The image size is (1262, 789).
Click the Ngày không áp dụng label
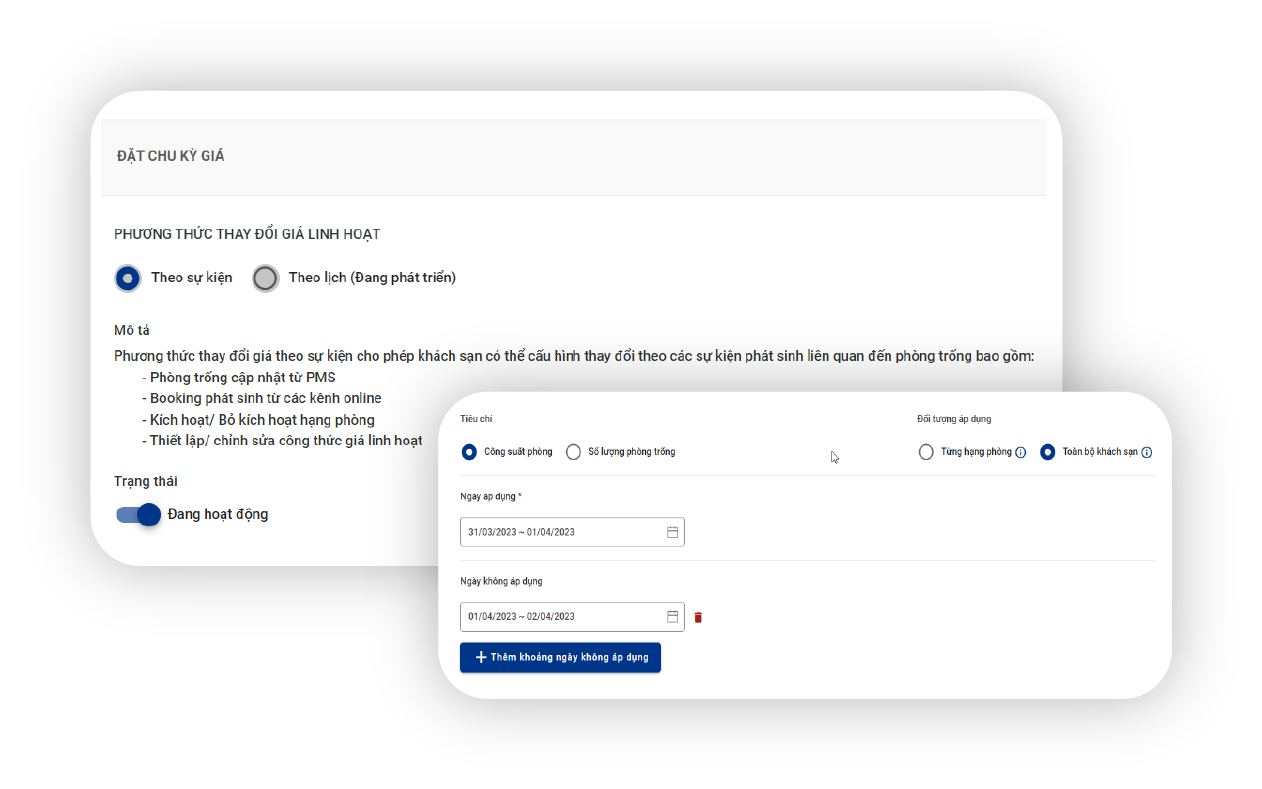[501, 581]
